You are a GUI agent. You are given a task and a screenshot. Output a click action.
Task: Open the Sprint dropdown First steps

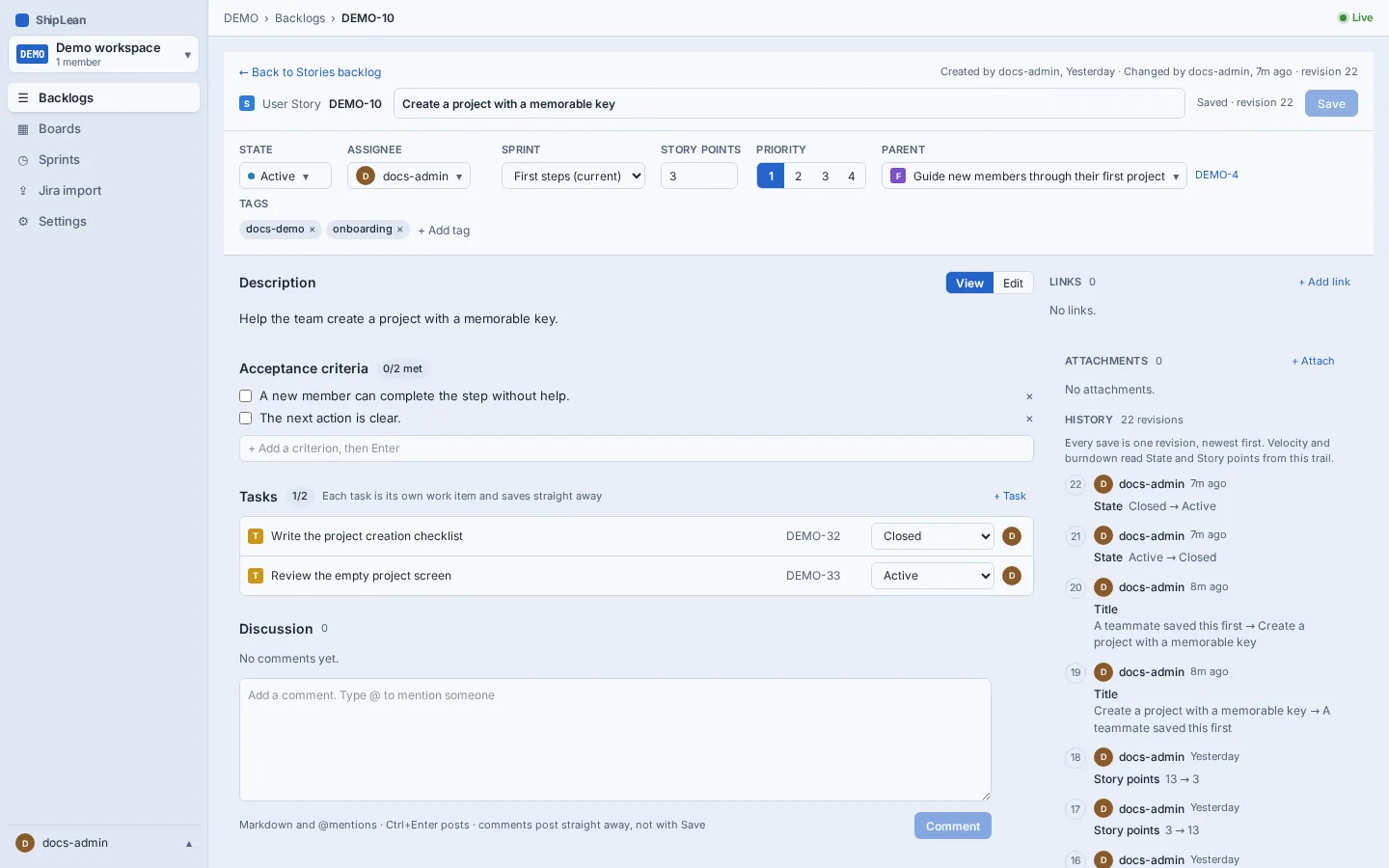(573, 176)
